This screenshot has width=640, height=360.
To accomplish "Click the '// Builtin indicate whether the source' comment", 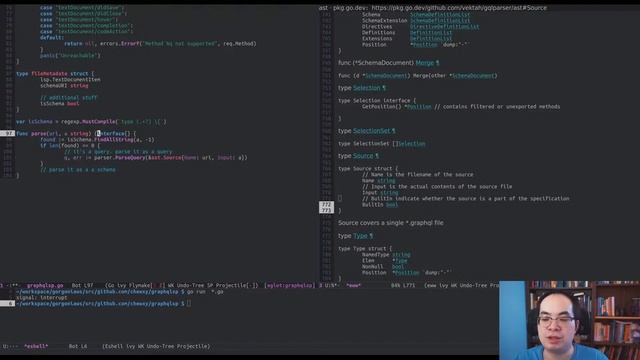I will coord(465,198).
